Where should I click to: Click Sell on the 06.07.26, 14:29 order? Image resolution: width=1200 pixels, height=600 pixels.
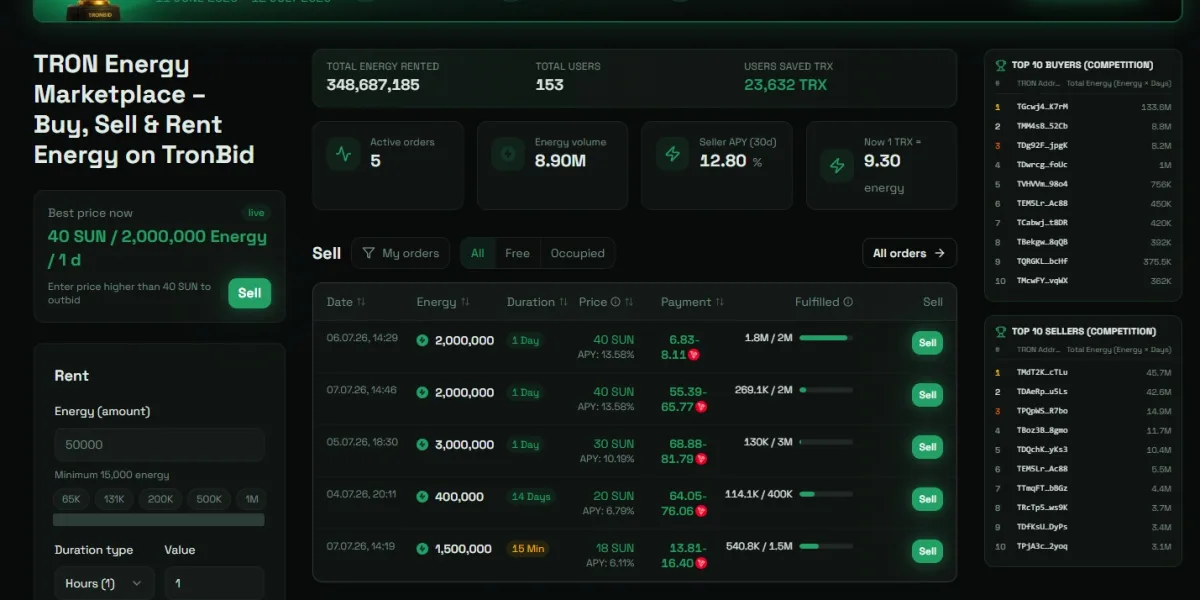[928, 343]
